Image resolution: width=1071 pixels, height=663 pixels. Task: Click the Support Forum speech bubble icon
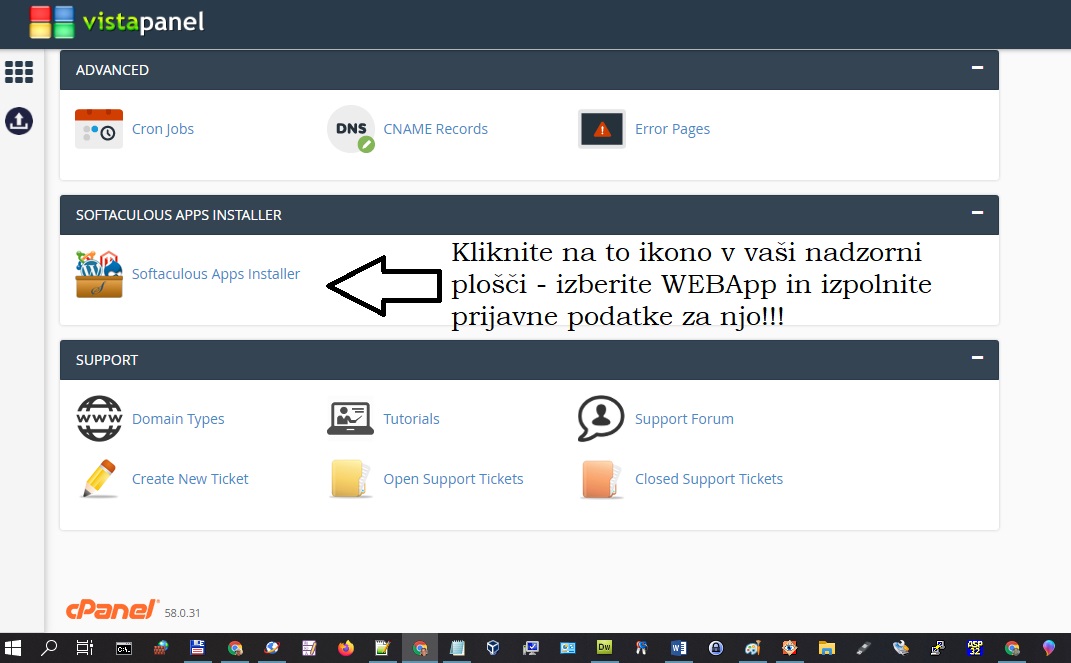601,419
